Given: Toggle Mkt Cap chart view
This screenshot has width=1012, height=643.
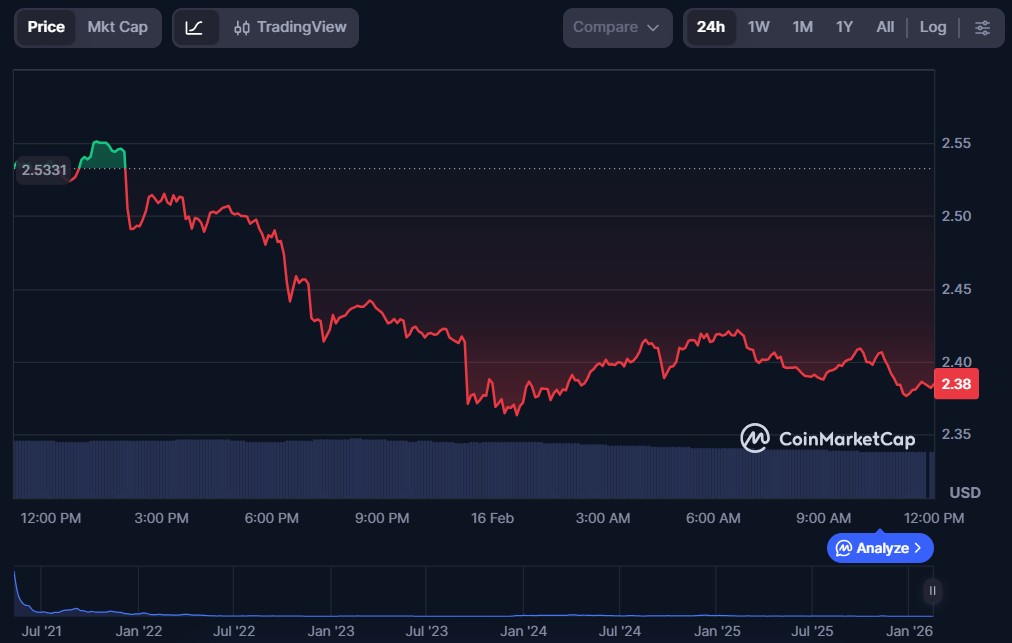Looking at the screenshot, I should pos(117,27).
